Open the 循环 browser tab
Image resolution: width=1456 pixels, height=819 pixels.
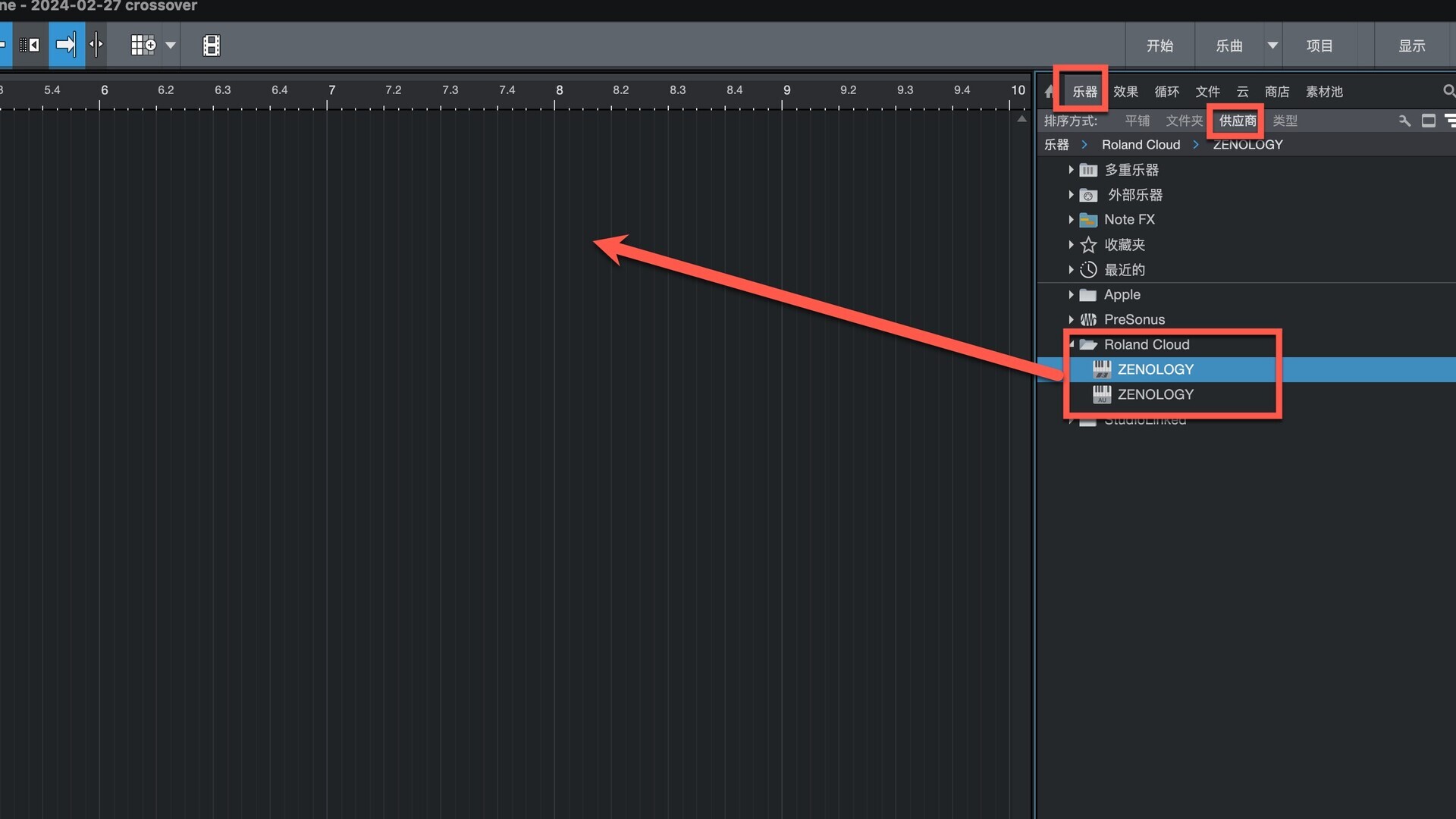pyautogui.click(x=1166, y=92)
